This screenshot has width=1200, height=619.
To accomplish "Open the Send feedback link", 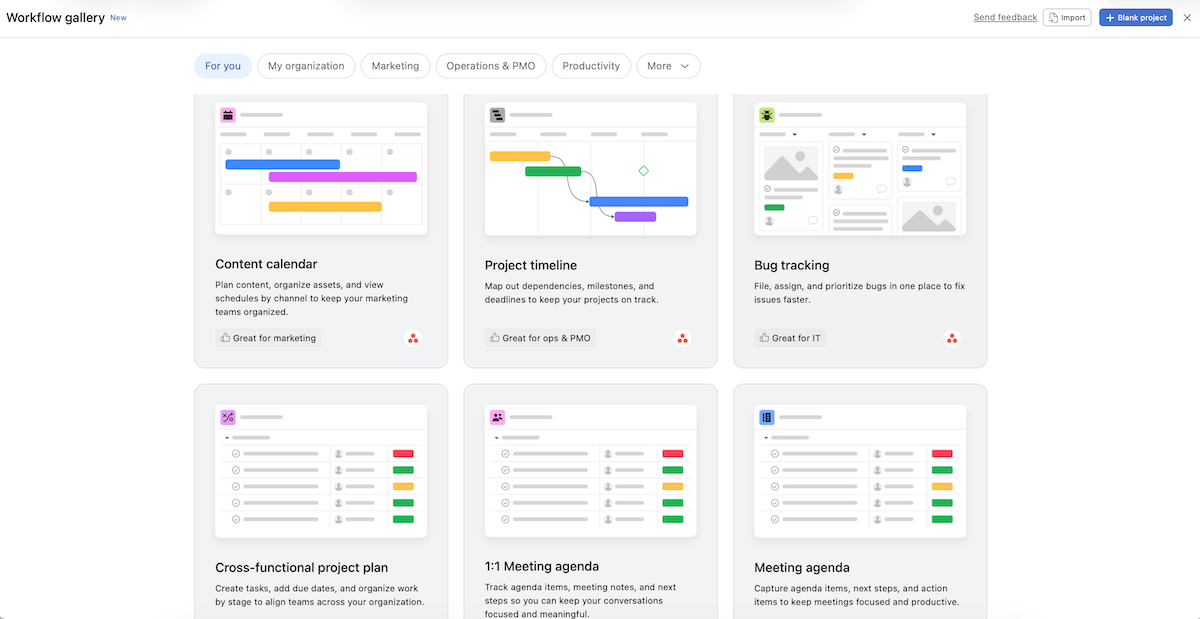I will (x=1005, y=17).
